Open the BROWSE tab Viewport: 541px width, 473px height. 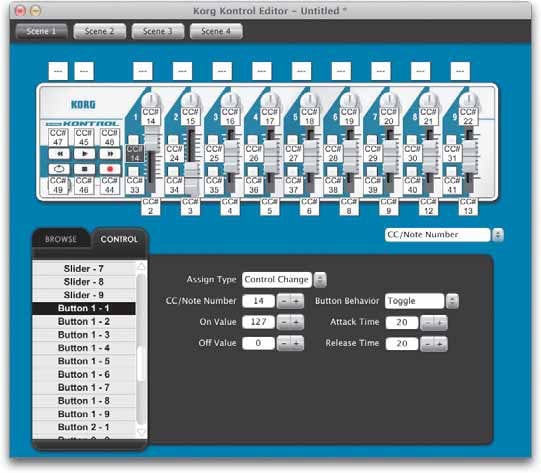coord(61,239)
